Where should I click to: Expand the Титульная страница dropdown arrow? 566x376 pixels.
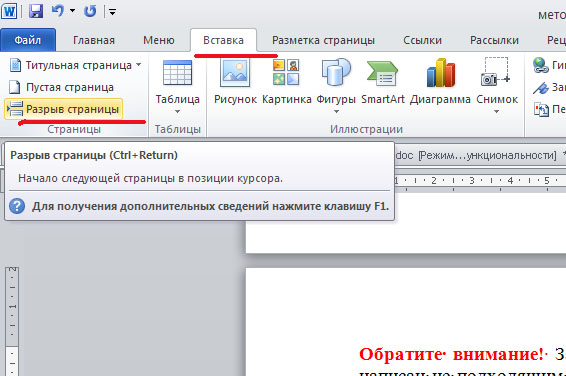138,65
